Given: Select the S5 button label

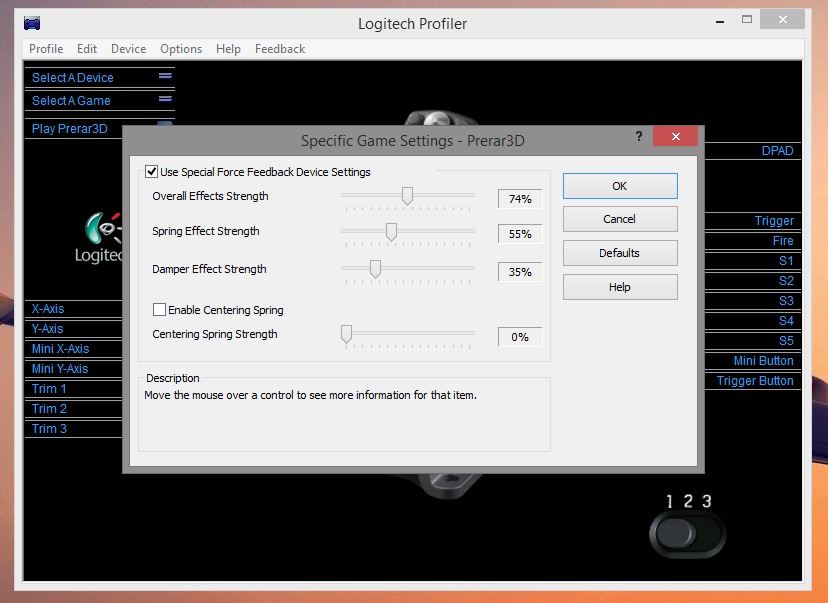Looking at the screenshot, I should pos(786,341).
